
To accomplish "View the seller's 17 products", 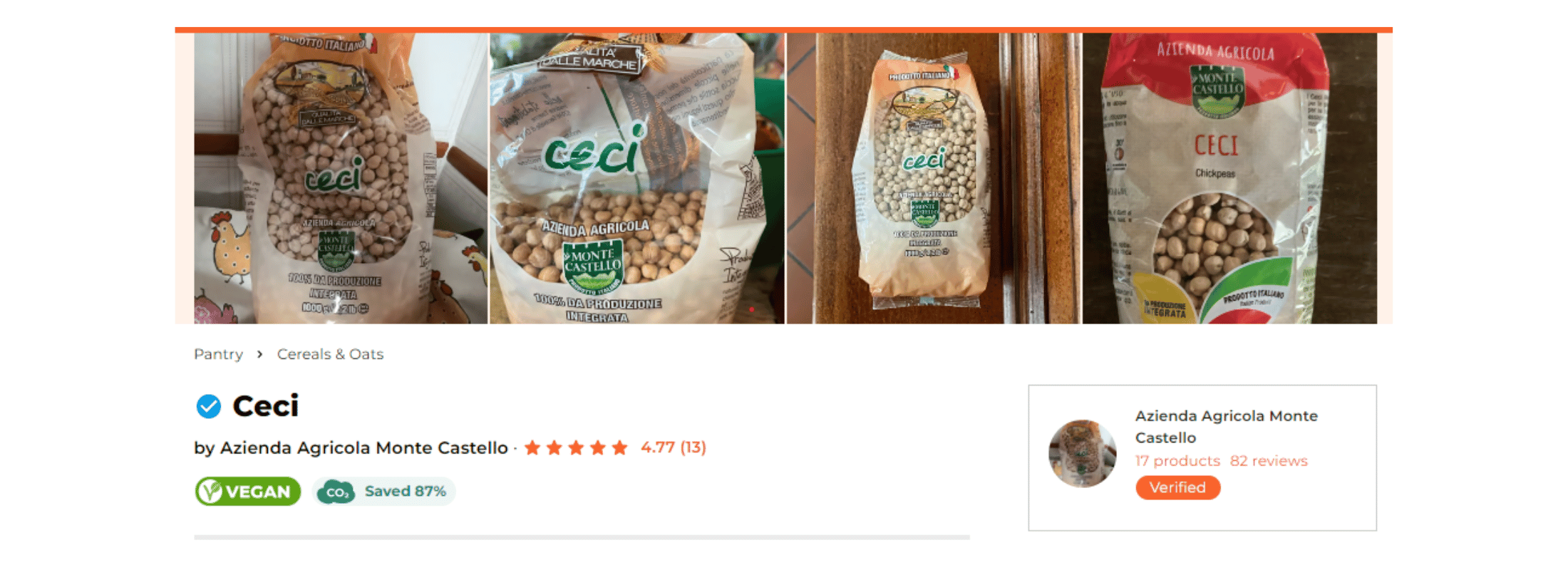I will pos(1177,461).
